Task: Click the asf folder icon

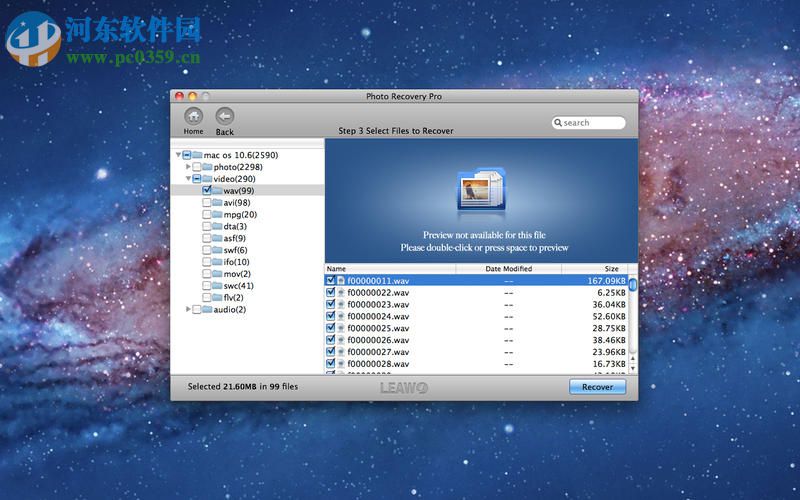Action: tap(217, 238)
